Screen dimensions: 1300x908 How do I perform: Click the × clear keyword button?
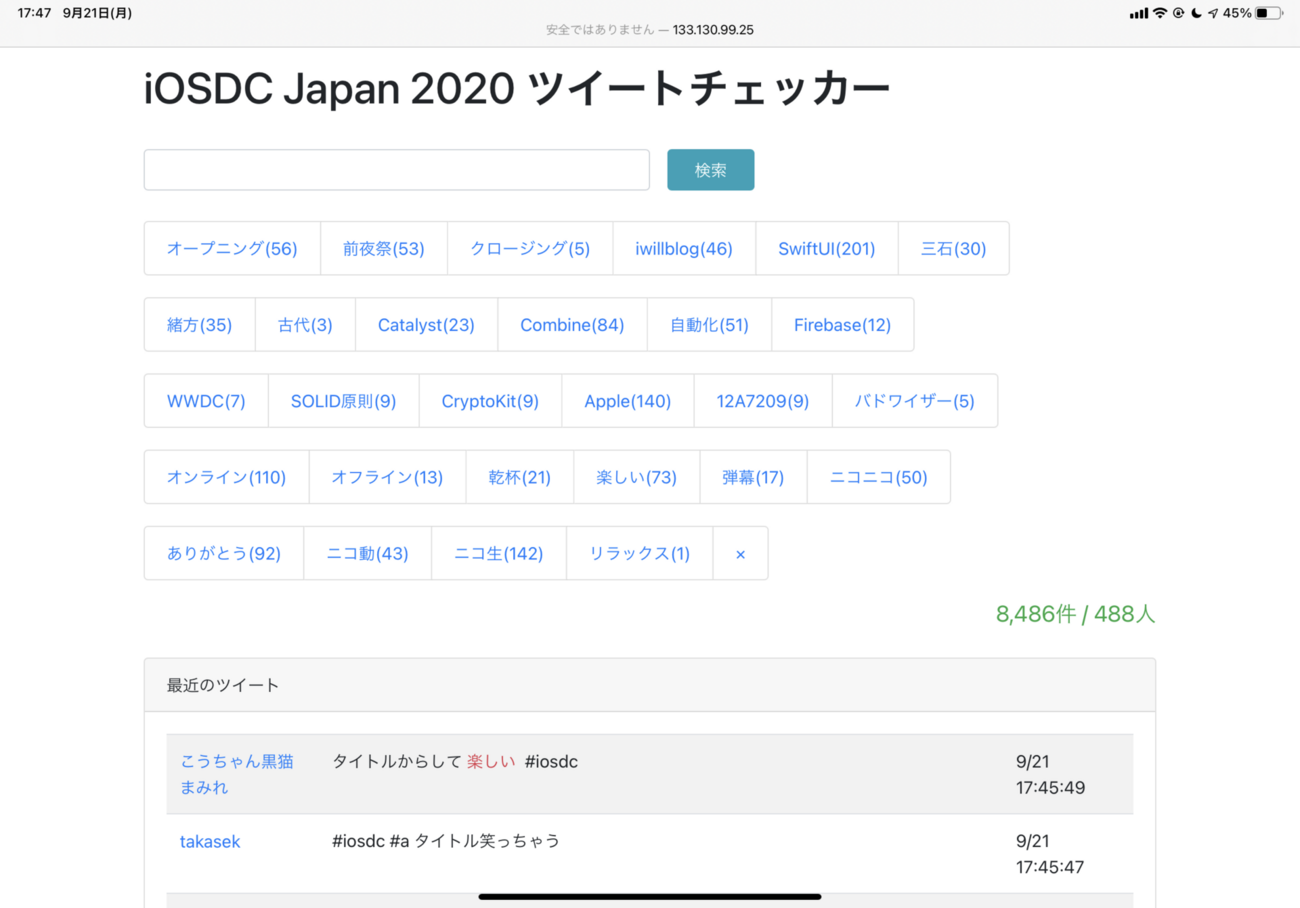[740, 554]
